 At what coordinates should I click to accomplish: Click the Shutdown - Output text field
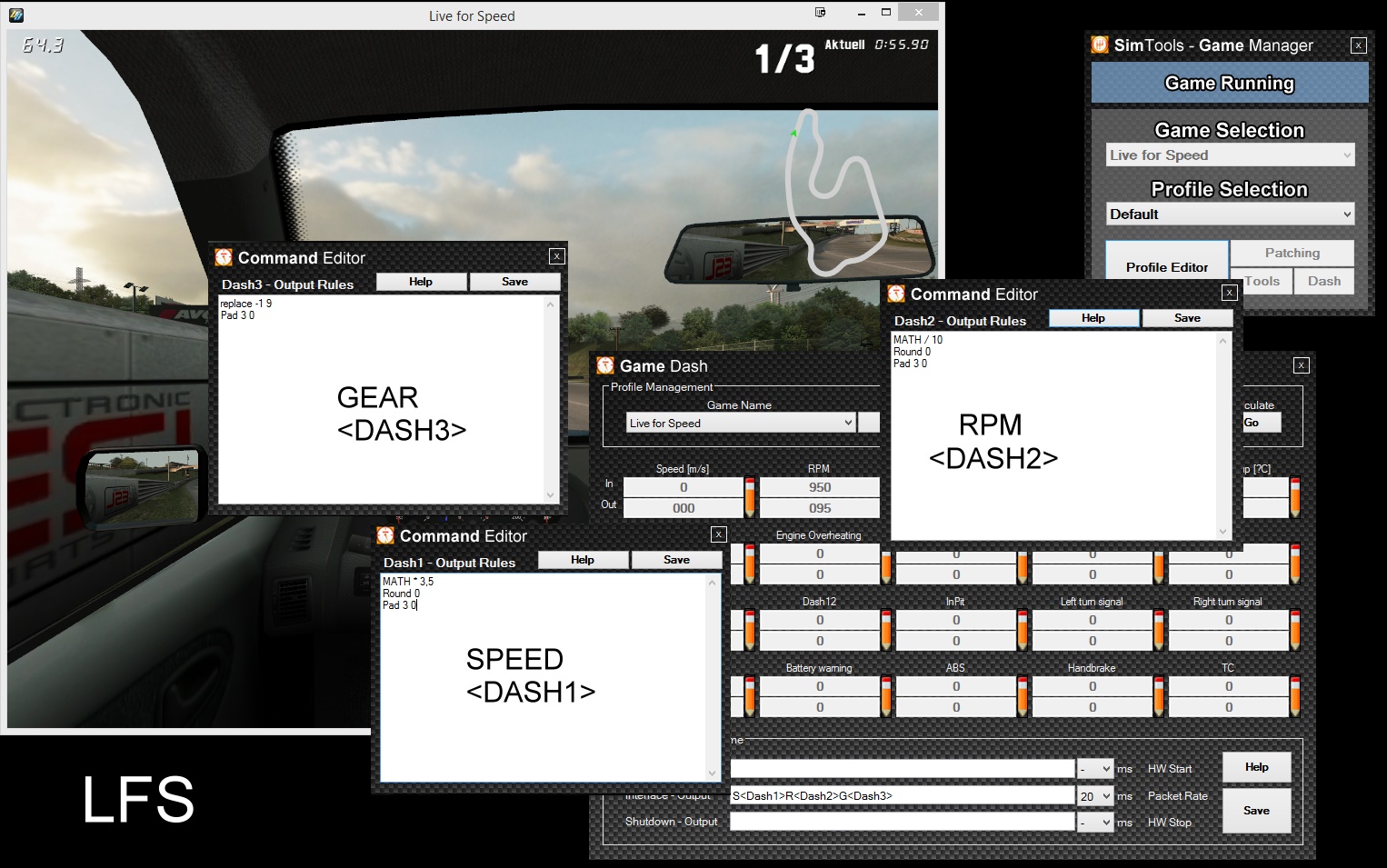click(x=903, y=823)
